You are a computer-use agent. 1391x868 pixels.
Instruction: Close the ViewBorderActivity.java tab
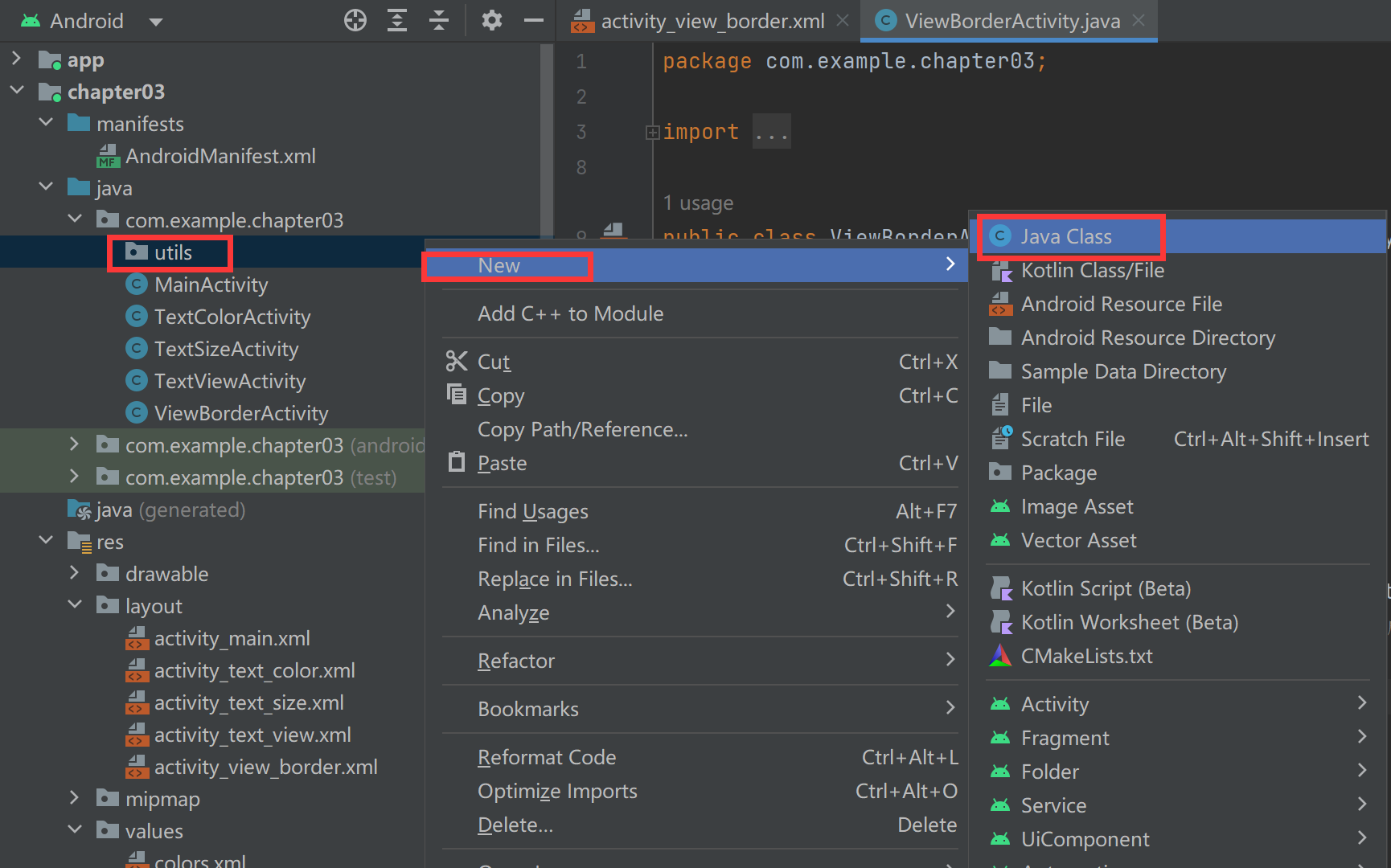point(1139,20)
